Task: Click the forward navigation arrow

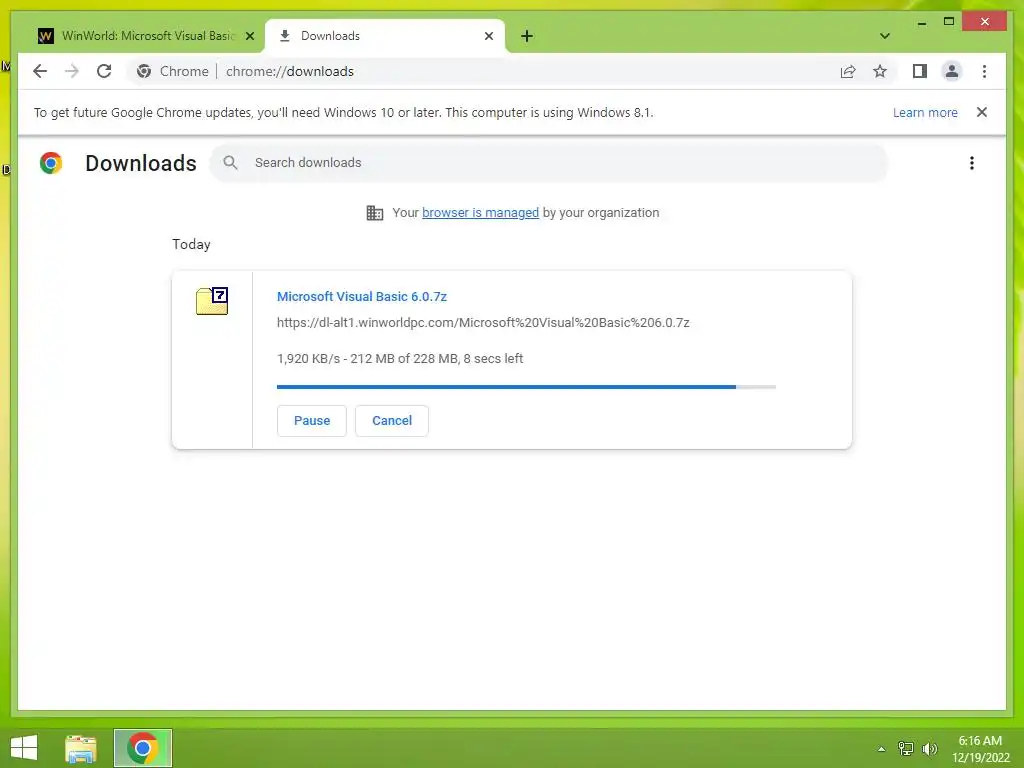Action: point(72,71)
